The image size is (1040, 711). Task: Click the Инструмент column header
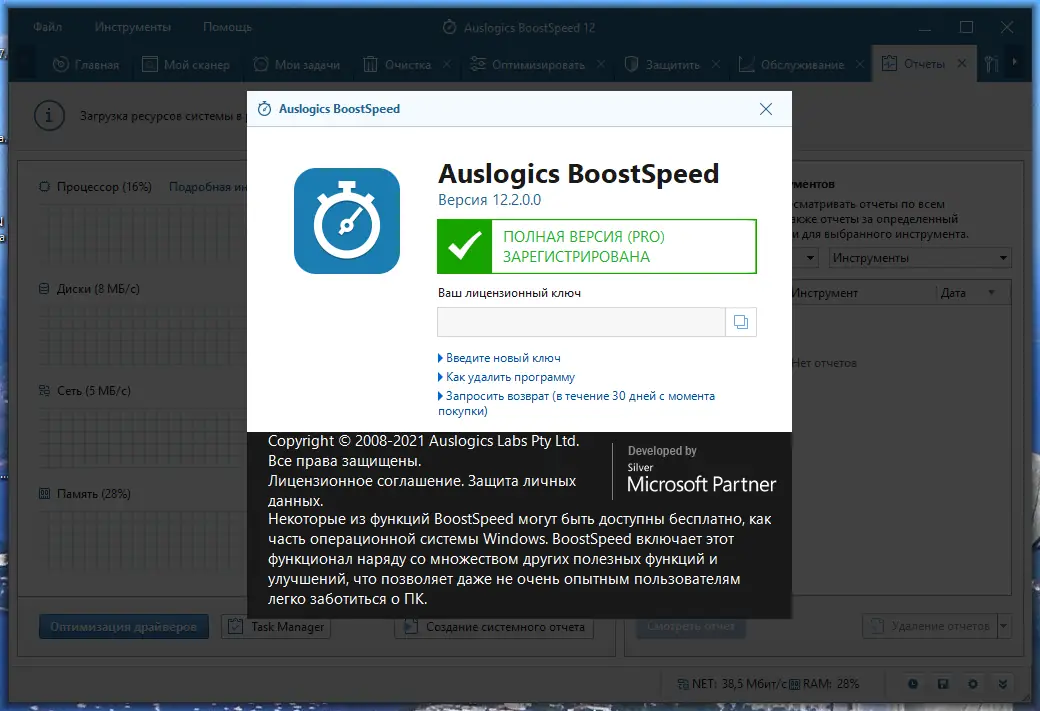coord(825,293)
